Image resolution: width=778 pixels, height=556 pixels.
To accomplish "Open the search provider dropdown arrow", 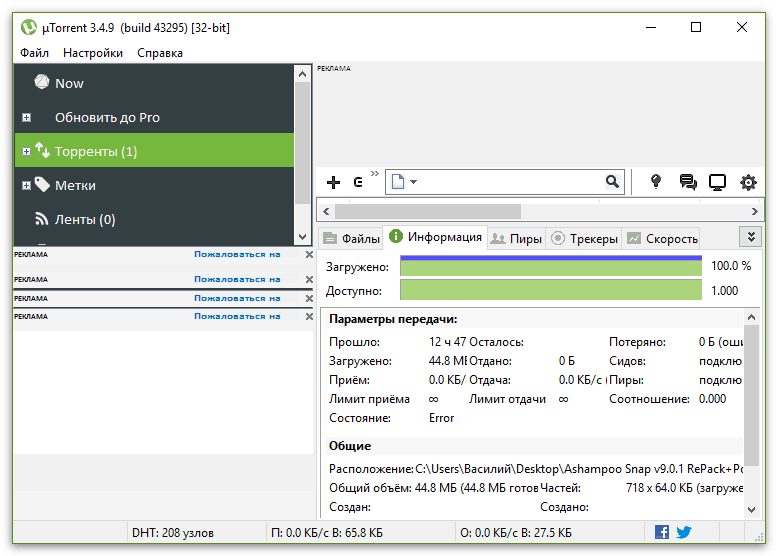I will pos(413,182).
